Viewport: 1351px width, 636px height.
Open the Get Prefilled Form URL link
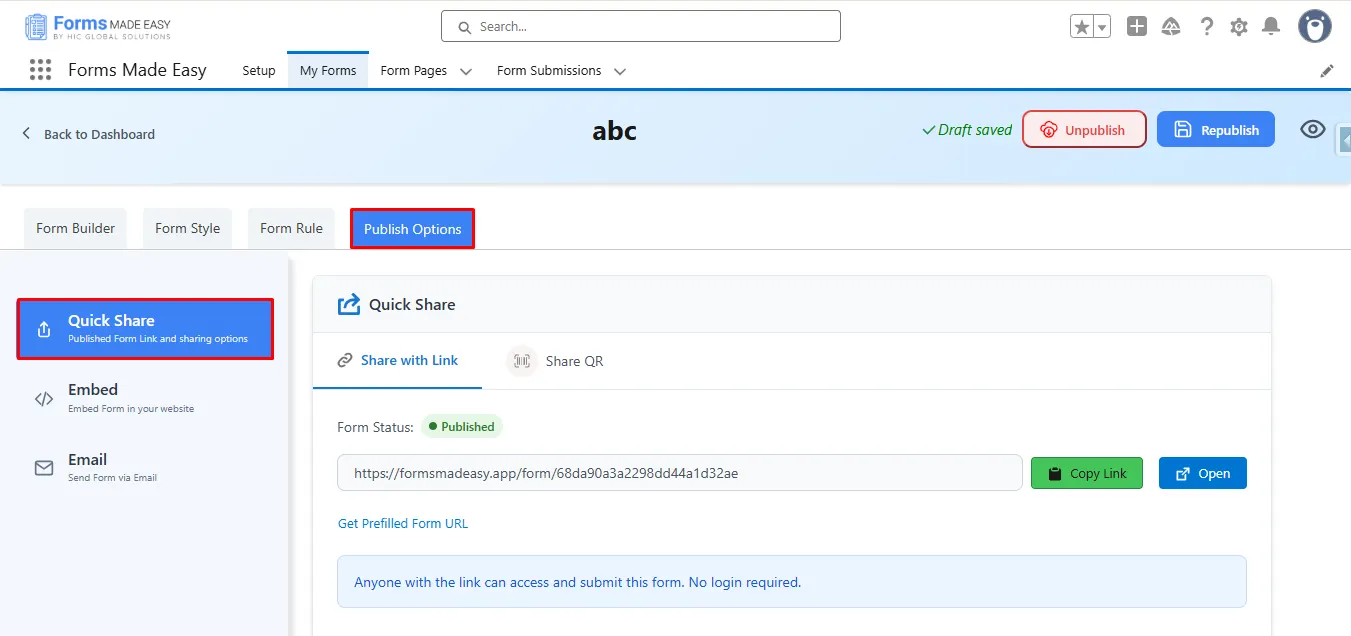[x=402, y=523]
